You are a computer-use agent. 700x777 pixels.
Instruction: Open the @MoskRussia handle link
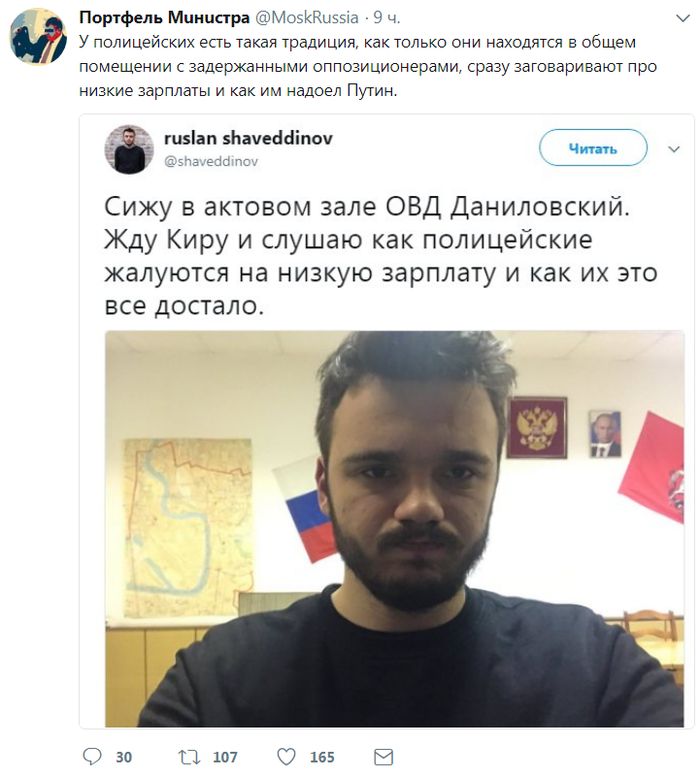(x=307, y=17)
